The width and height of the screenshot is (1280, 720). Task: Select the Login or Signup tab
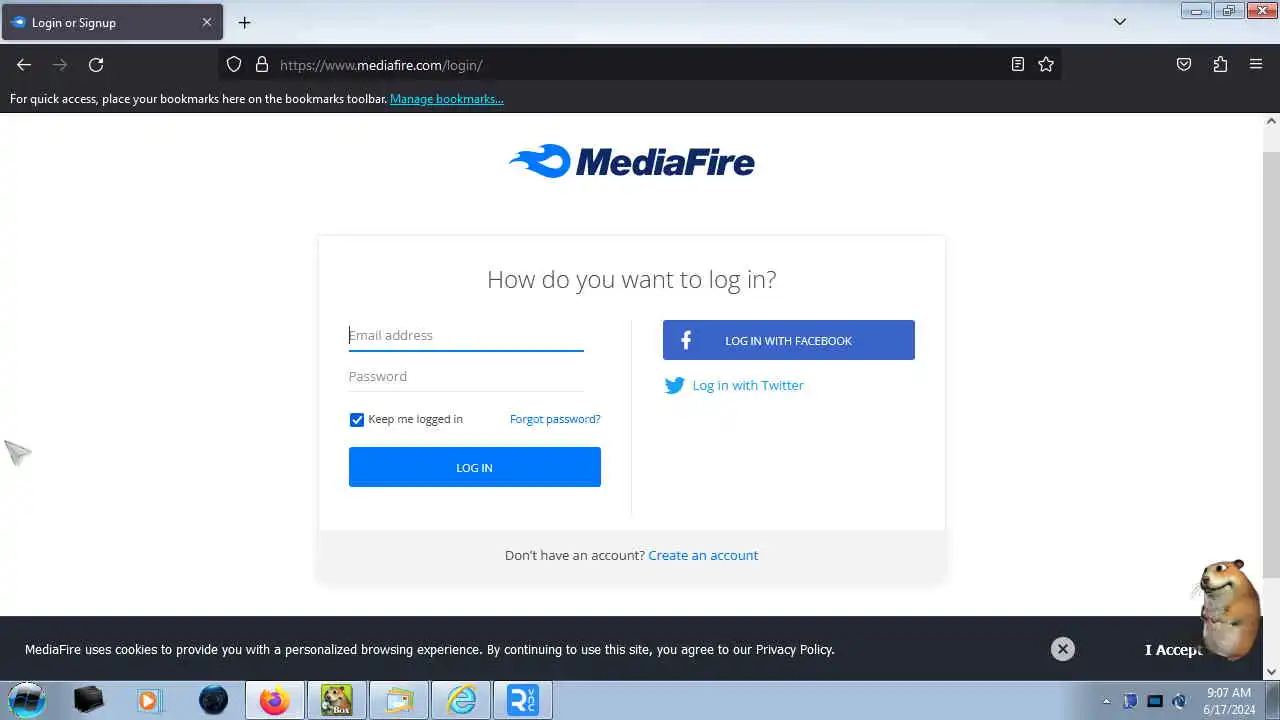112,22
